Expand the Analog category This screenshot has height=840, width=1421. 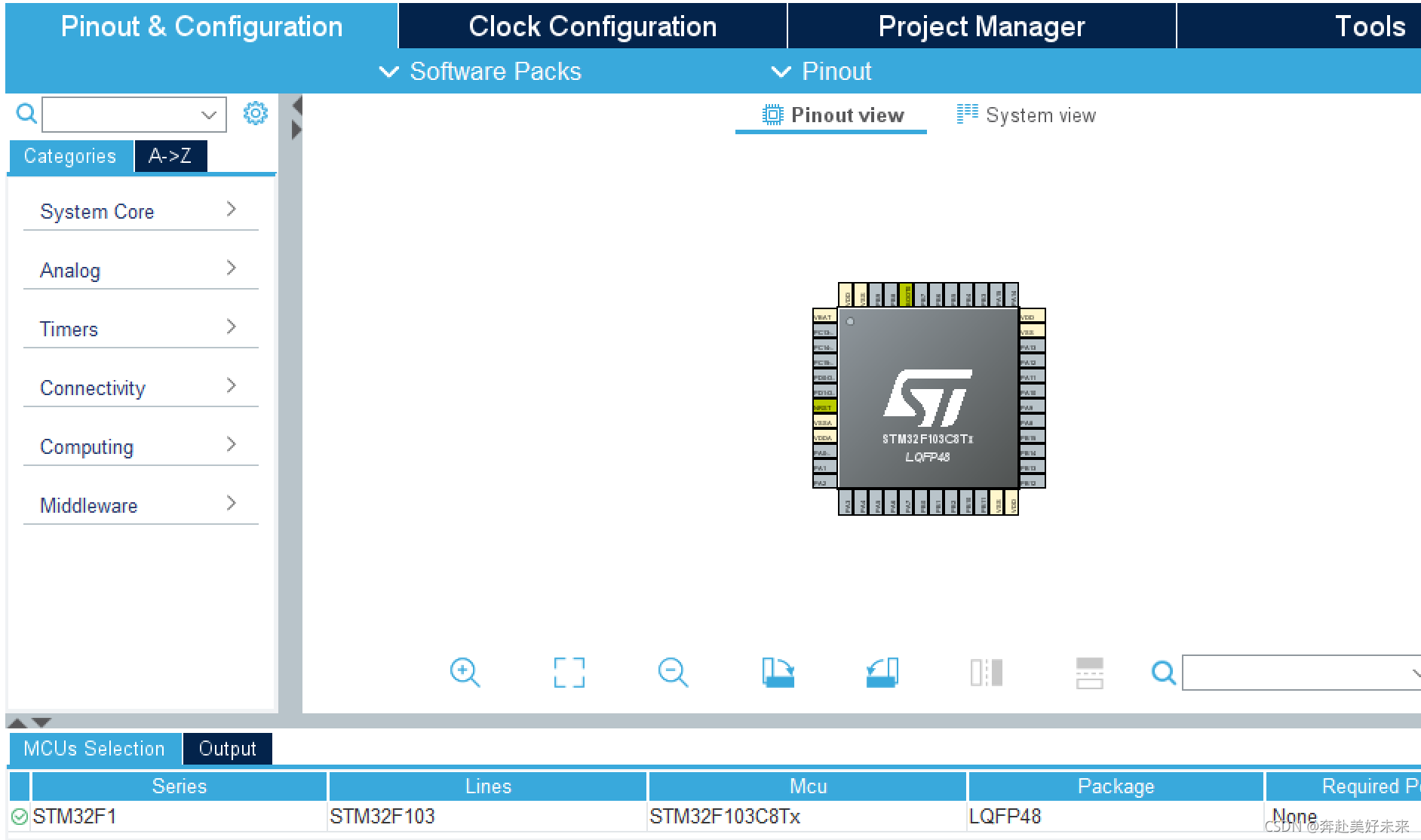click(141, 270)
